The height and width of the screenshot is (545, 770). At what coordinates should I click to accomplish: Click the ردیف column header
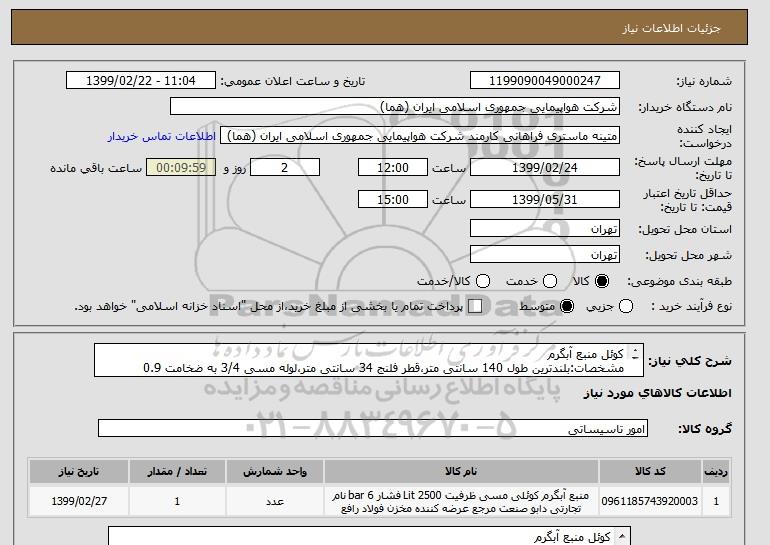(x=716, y=471)
